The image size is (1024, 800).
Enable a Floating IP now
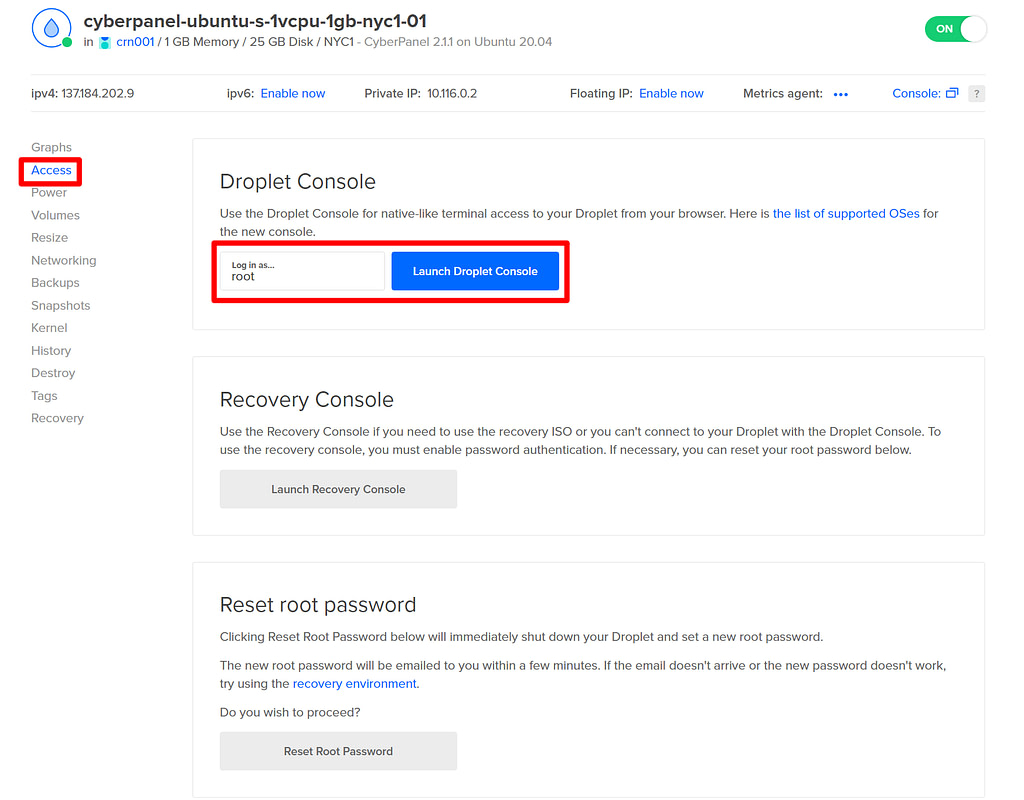pyautogui.click(x=671, y=93)
